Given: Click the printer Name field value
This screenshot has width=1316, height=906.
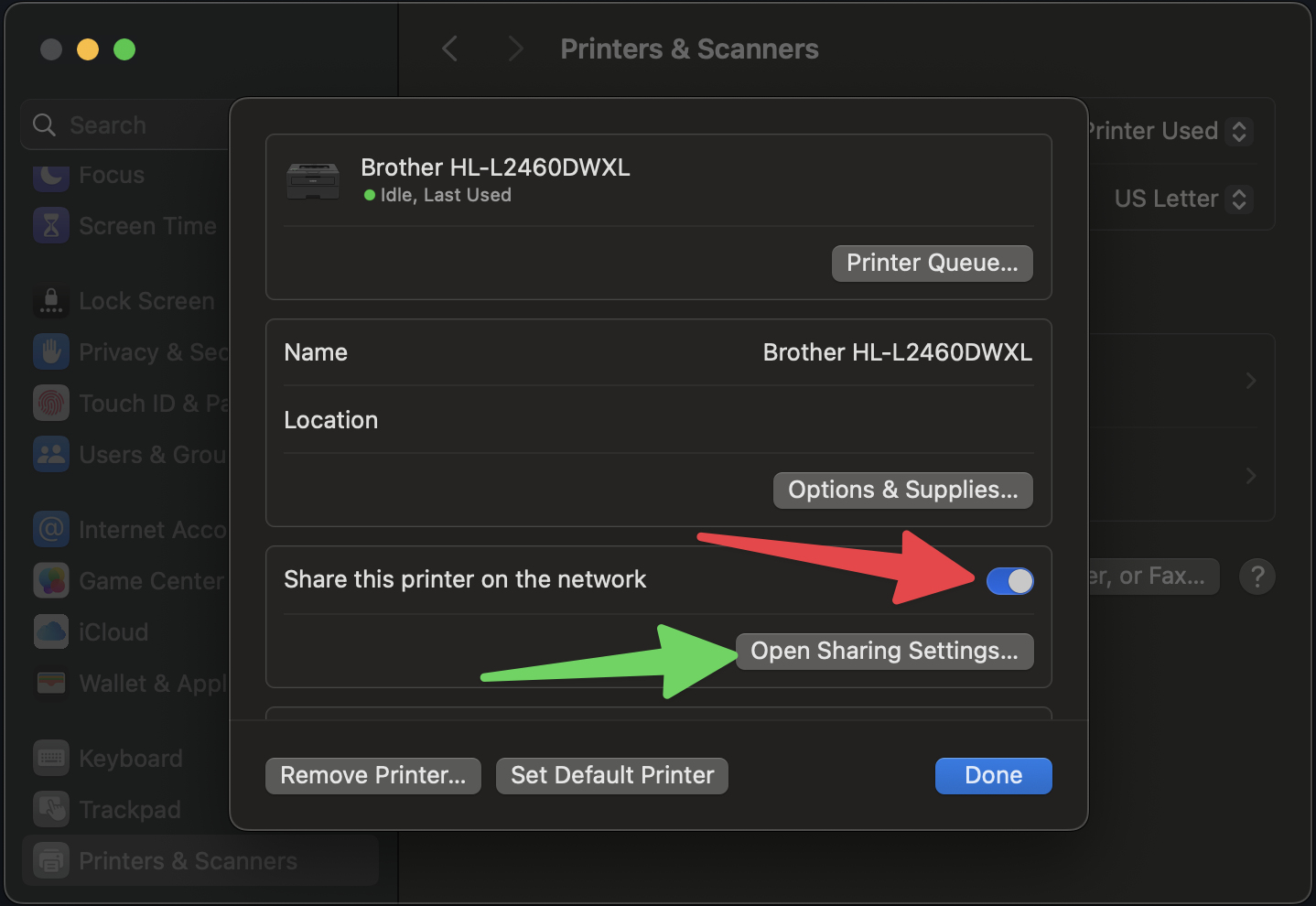Looking at the screenshot, I should [898, 352].
